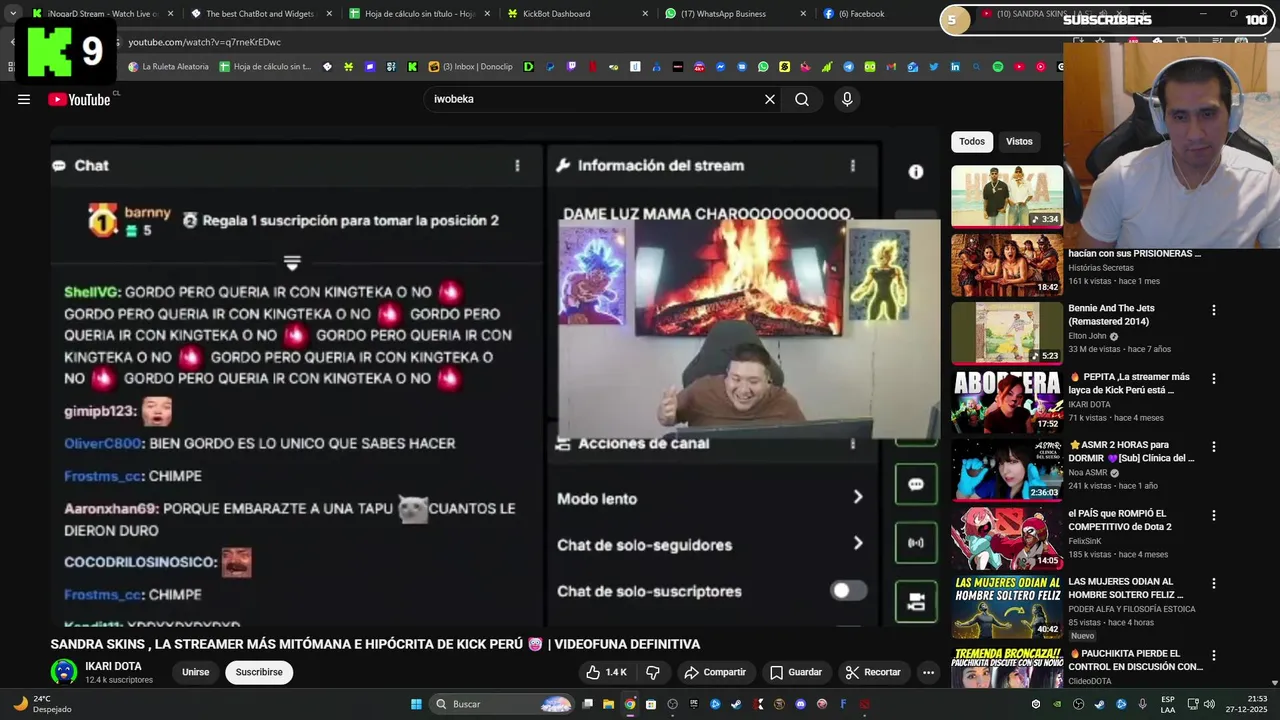Open the 2:36:03 ASMR thumbnail
1280x720 pixels.
tap(1007, 469)
